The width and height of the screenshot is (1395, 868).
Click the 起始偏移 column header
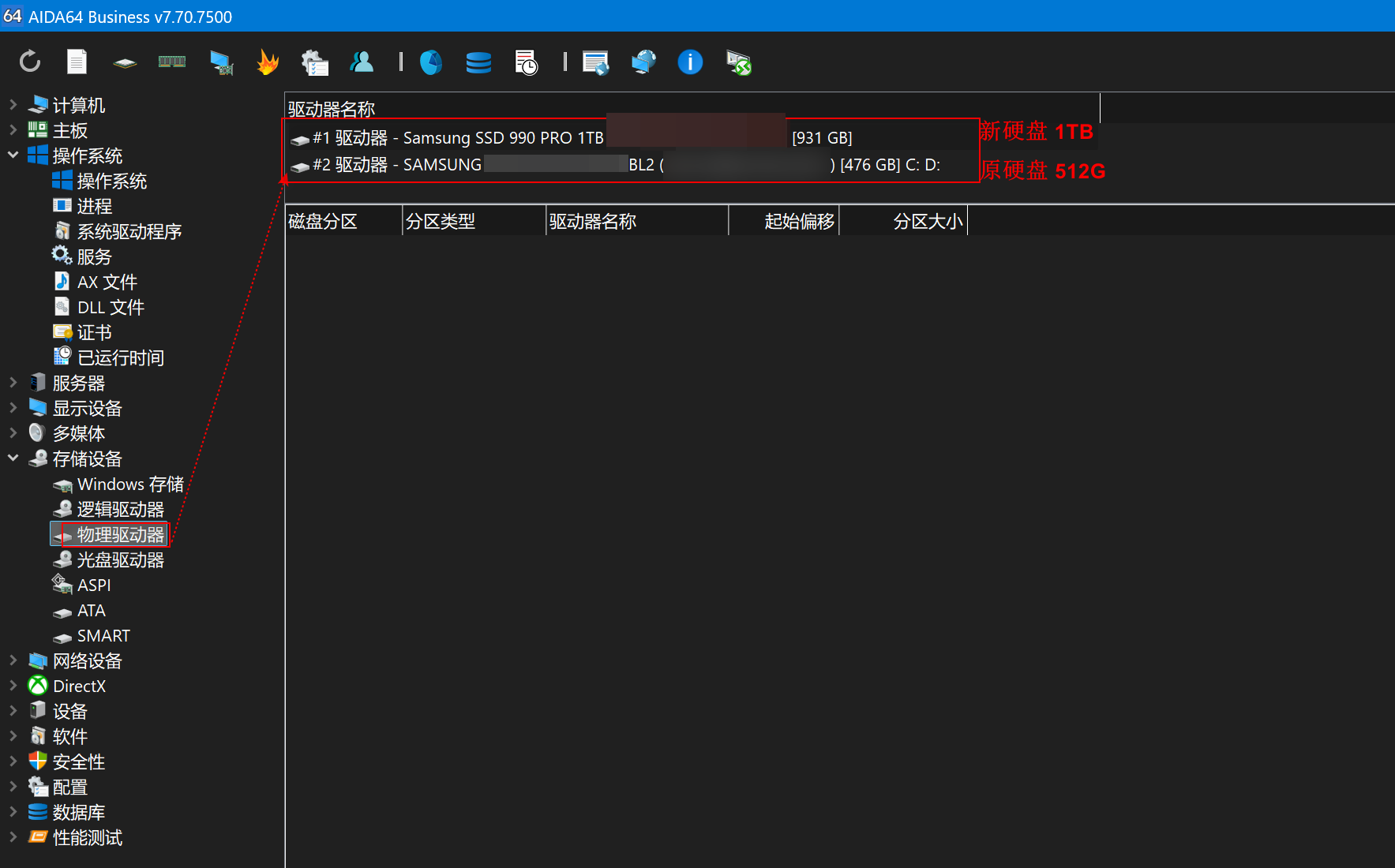click(x=784, y=221)
